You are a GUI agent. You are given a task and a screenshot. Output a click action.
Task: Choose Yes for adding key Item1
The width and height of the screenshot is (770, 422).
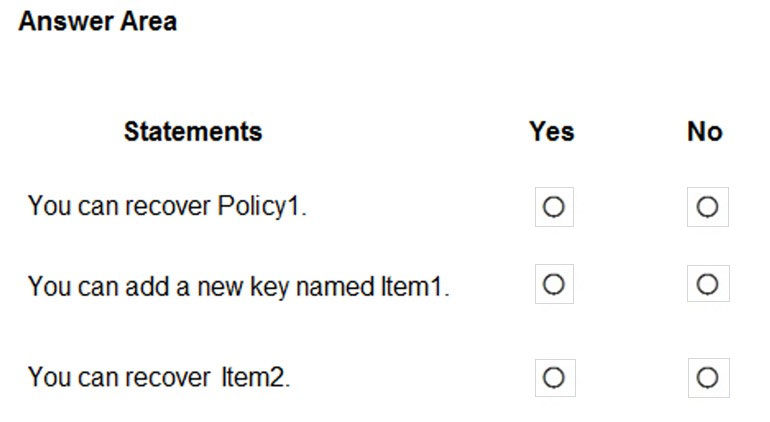click(x=554, y=285)
